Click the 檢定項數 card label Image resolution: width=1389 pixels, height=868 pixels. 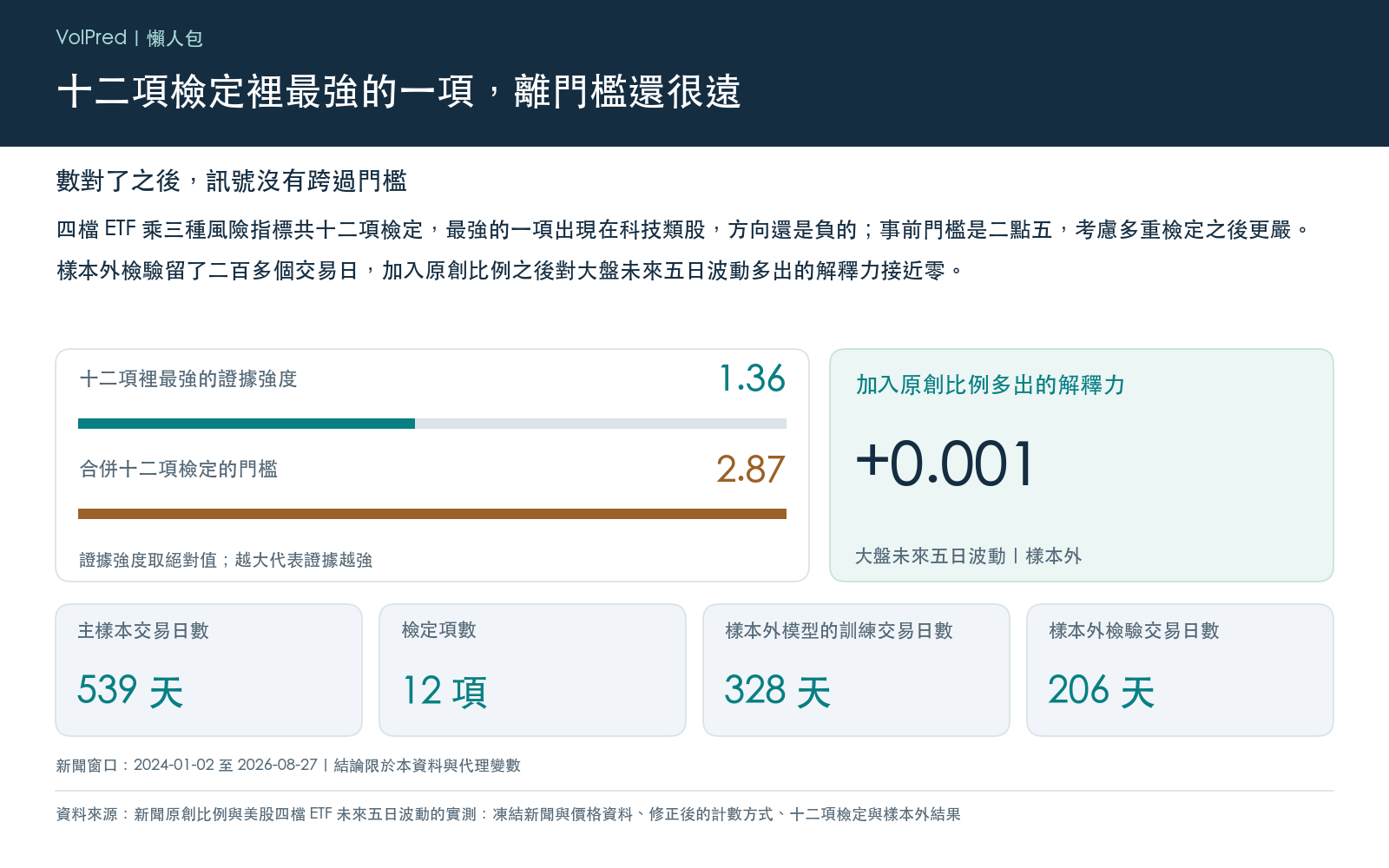(x=438, y=630)
